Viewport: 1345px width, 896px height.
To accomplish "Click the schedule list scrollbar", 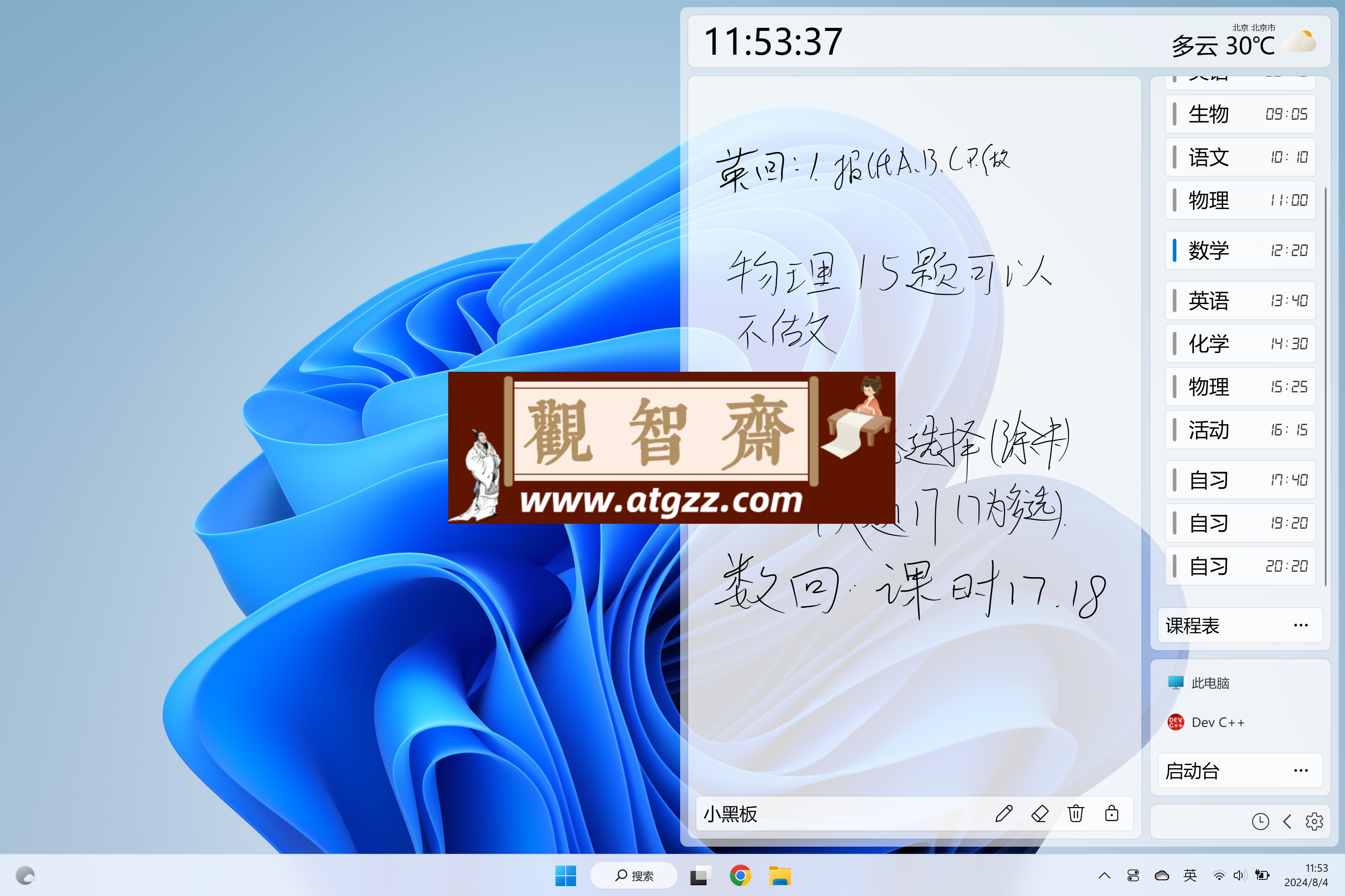I will click(x=1325, y=386).
